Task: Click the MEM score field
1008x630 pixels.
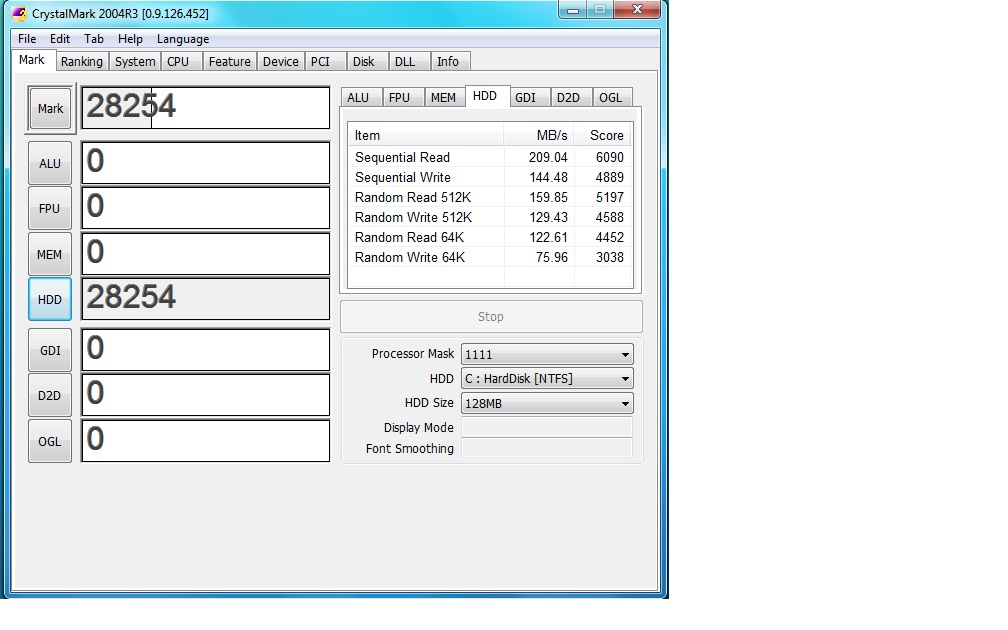Action: (206, 254)
